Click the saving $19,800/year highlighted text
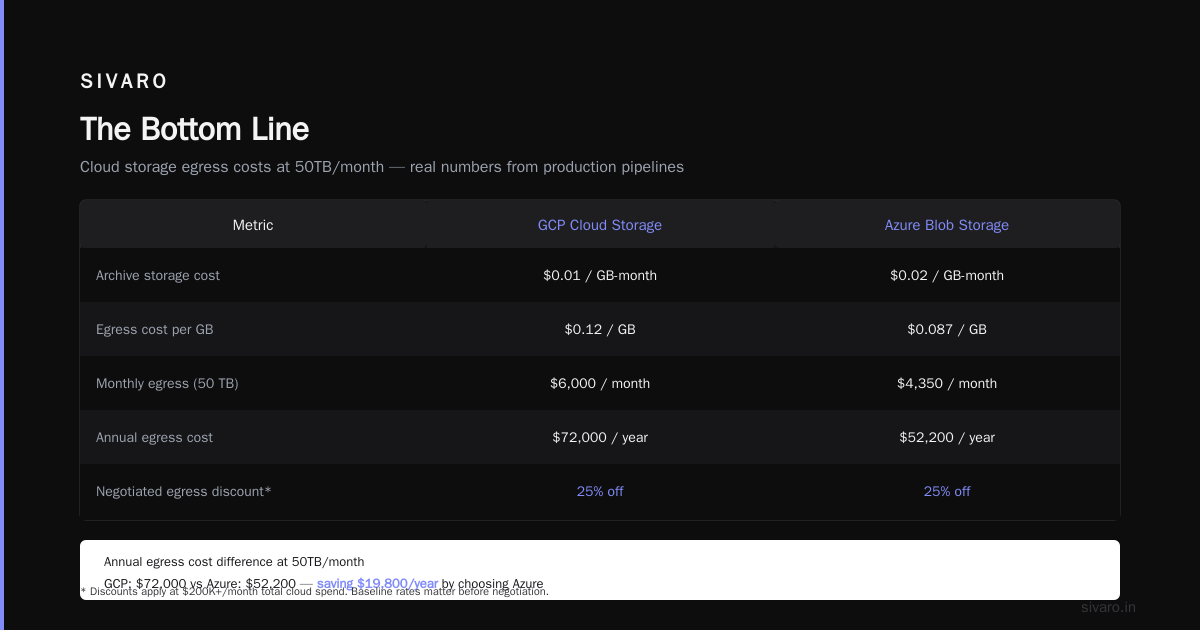1200x630 pixels. coord(377,583)
